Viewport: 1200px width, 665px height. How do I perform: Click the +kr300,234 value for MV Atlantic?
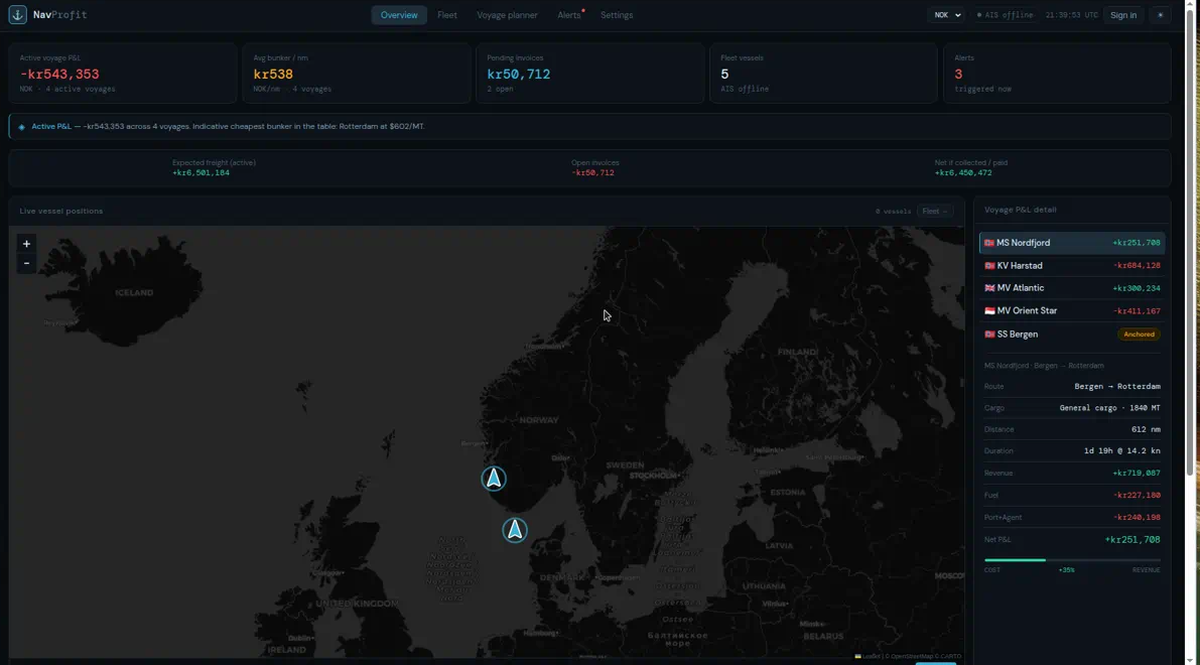[1136, 288]
